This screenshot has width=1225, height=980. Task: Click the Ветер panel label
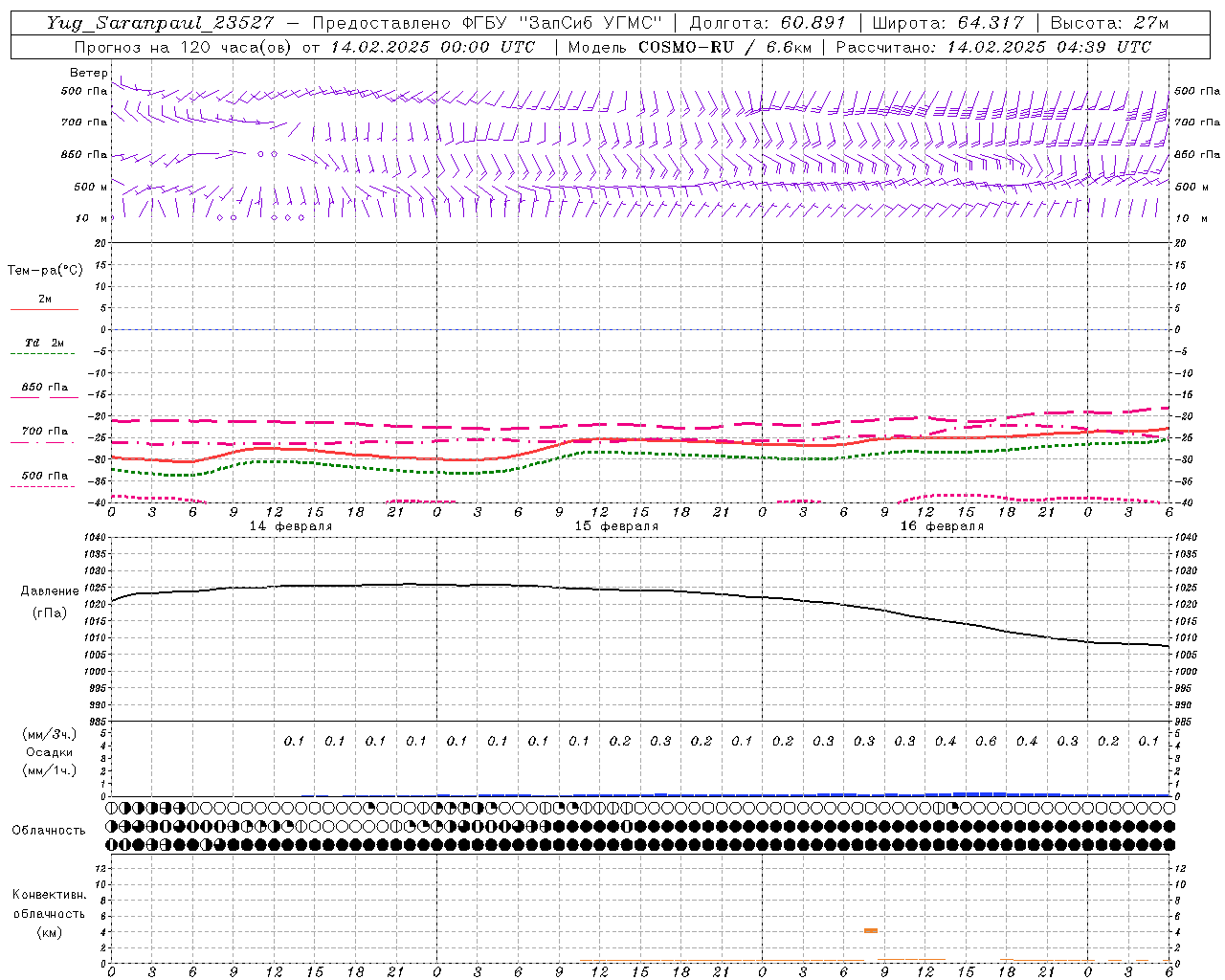(89, 73)
